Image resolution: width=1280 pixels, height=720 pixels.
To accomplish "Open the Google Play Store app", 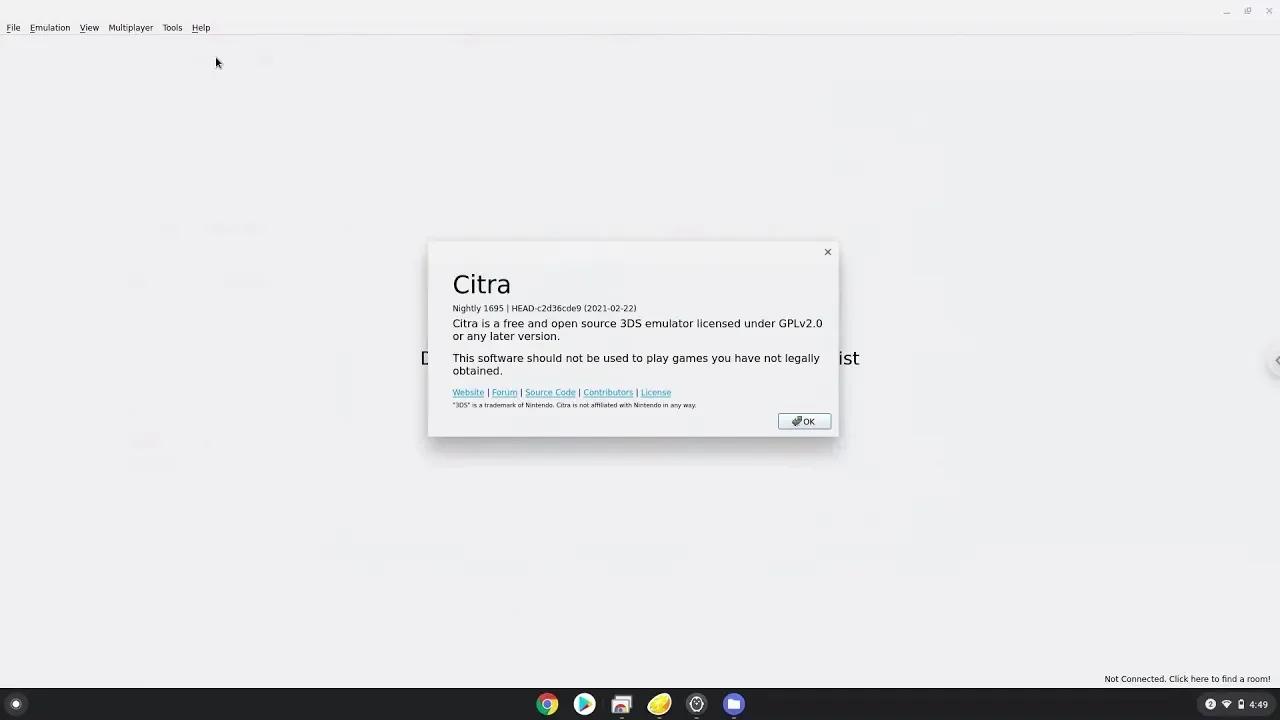I will click(584, 704).
